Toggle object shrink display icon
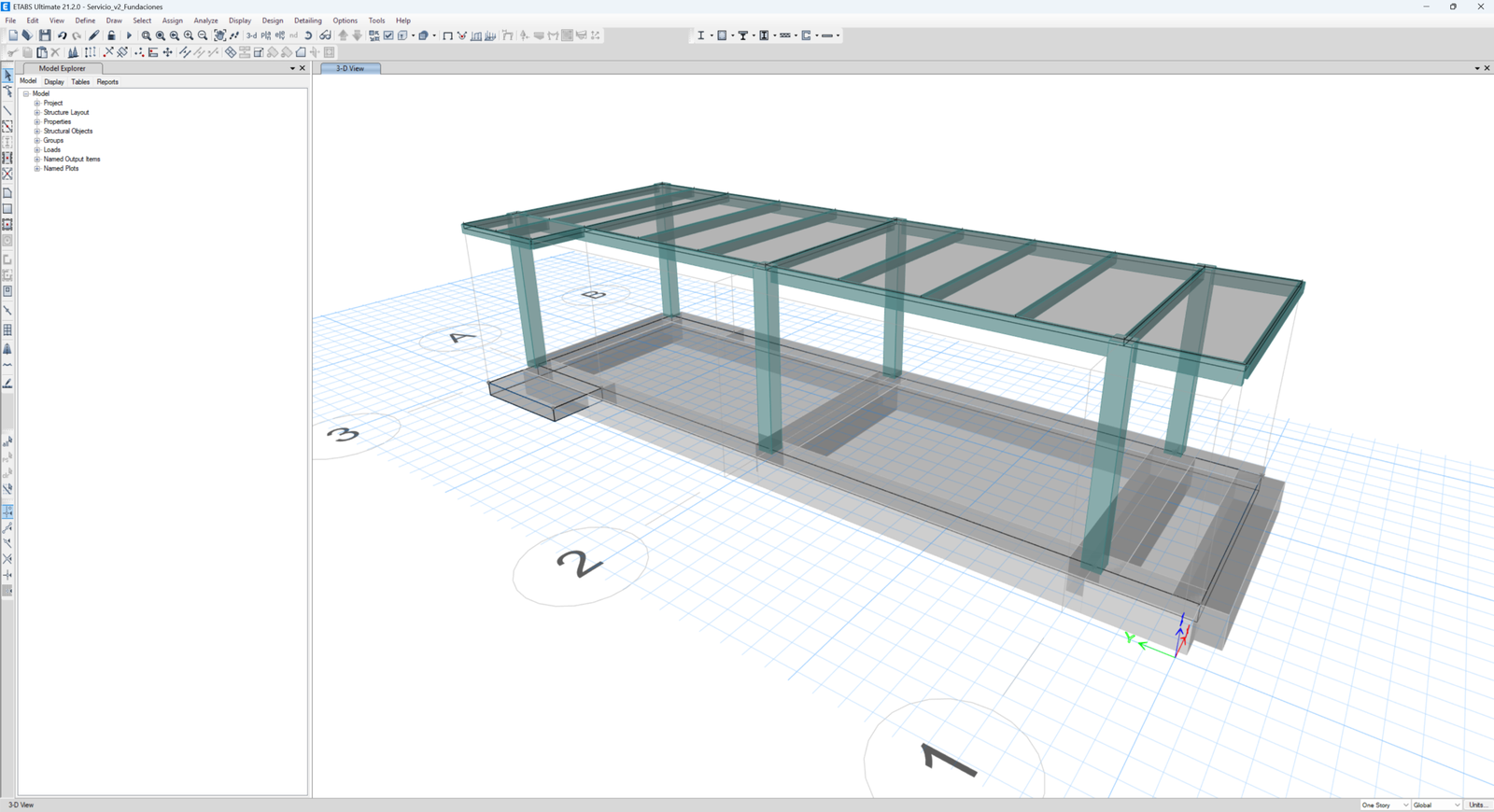The image size is (1494, 812). [373, 35]
